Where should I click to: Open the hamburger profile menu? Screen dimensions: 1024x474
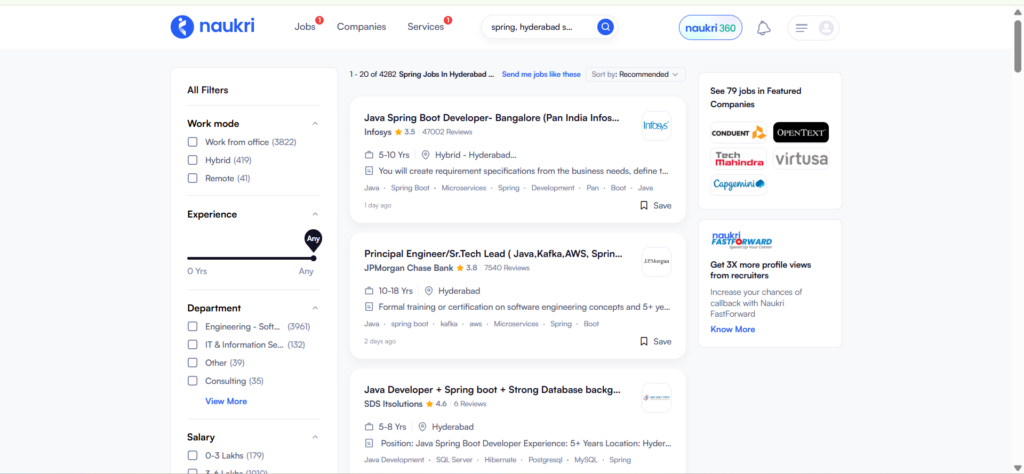coord(802,28)
